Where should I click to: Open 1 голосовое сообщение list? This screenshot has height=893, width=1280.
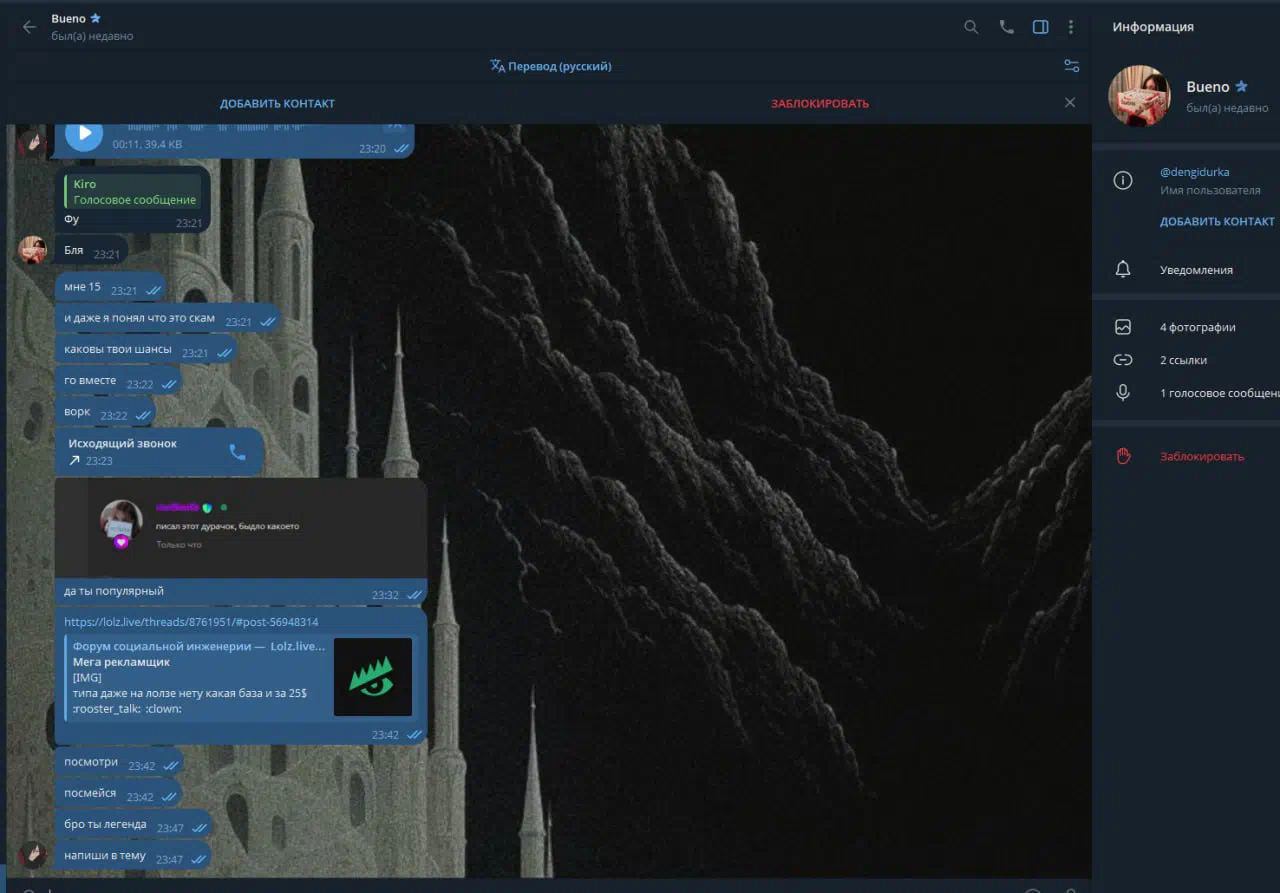[1219, 393]
